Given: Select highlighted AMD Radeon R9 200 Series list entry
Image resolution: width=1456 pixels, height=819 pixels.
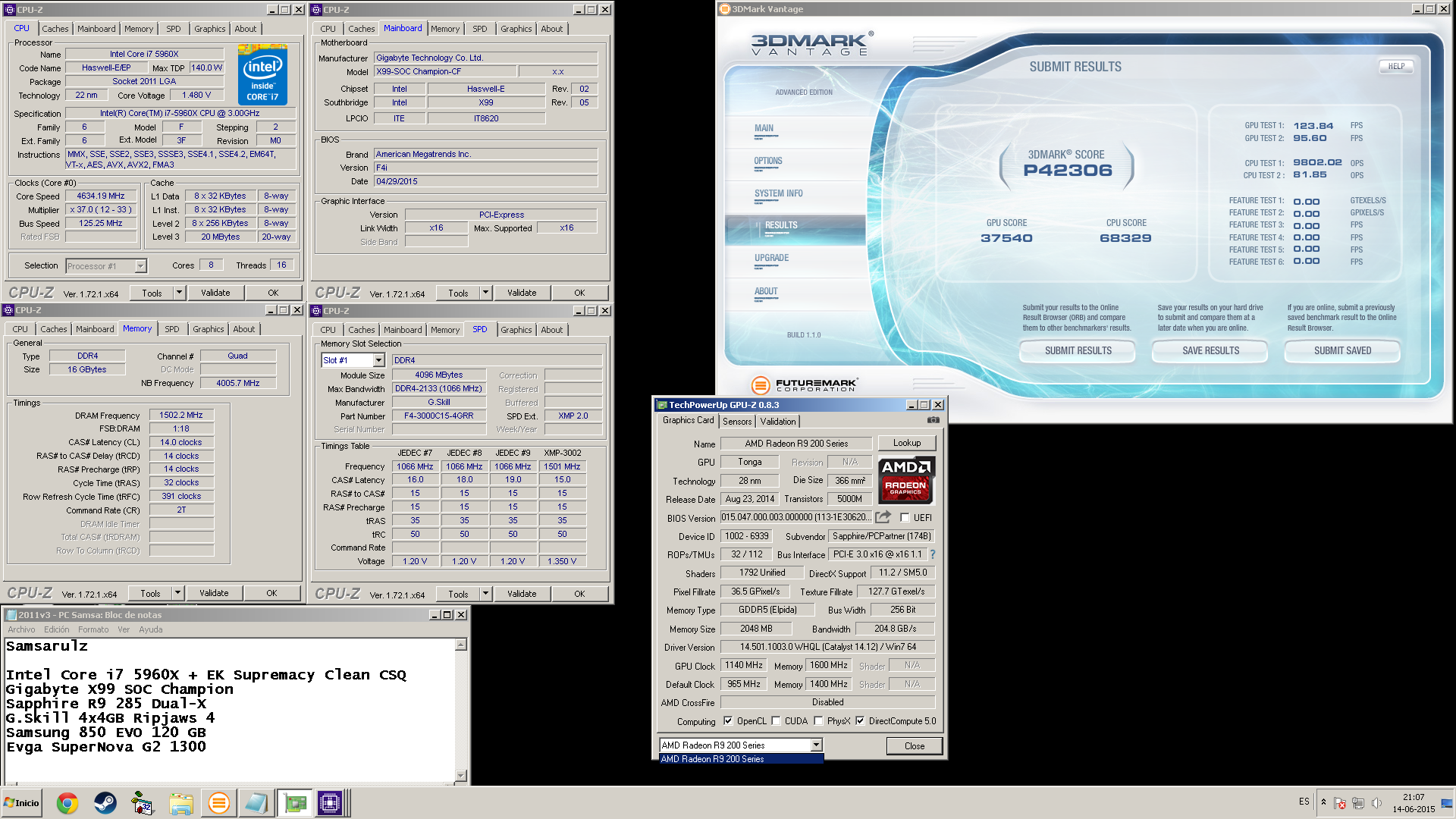Looking at the screenshot, I should click(742, 759).
